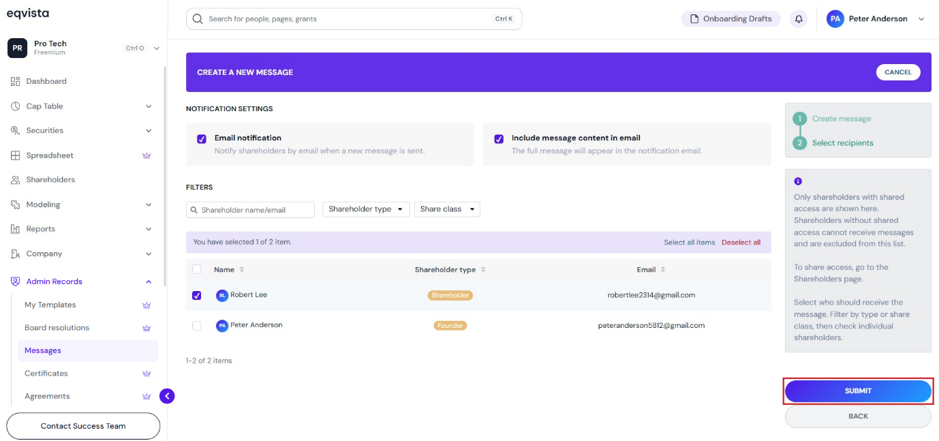Screen dimensions: 939x441
Task: Click the Onboarding Drafts document icon
Action: 695,19
